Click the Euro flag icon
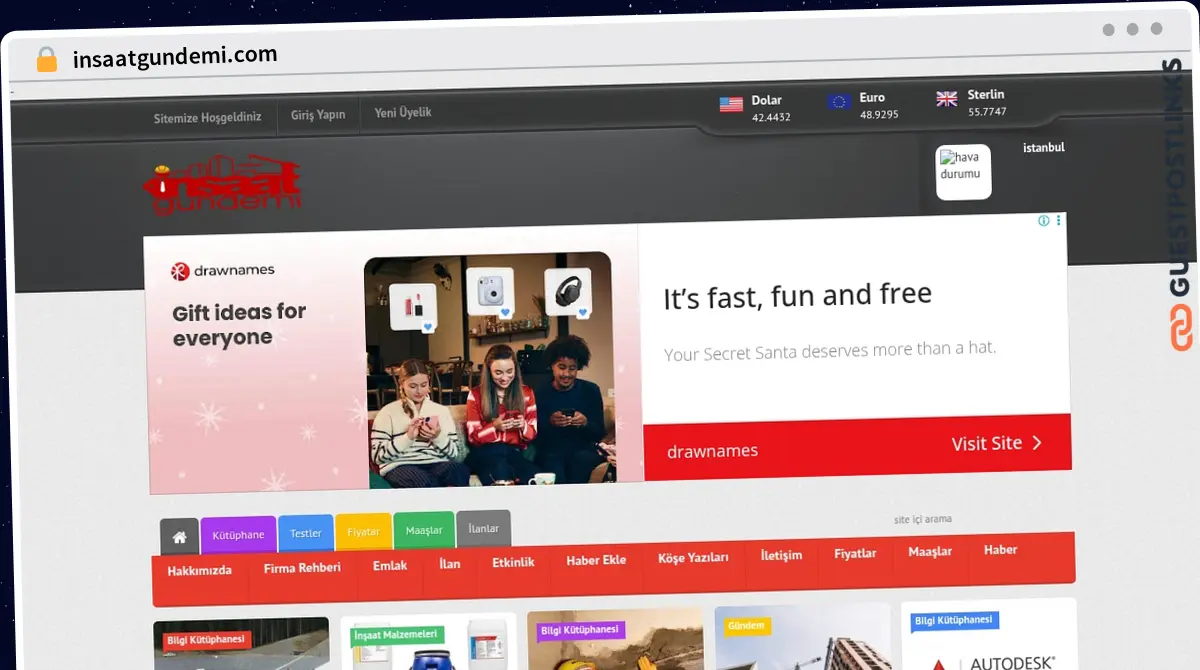Viewport: 1200px width, 670px height. point(839,101)
